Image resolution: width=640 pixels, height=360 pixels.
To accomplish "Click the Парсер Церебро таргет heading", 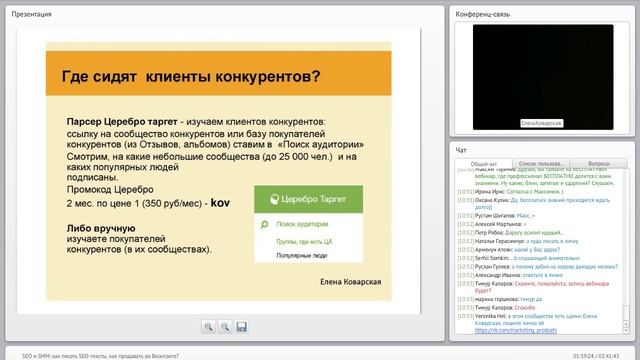I will 122,122.
